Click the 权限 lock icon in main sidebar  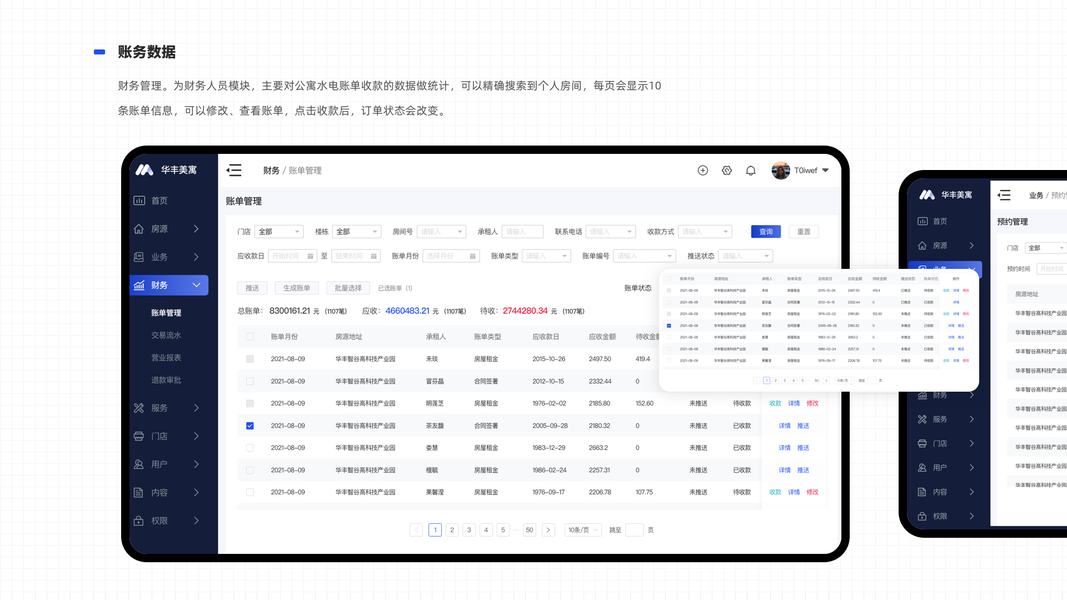(x=139, y=520)
